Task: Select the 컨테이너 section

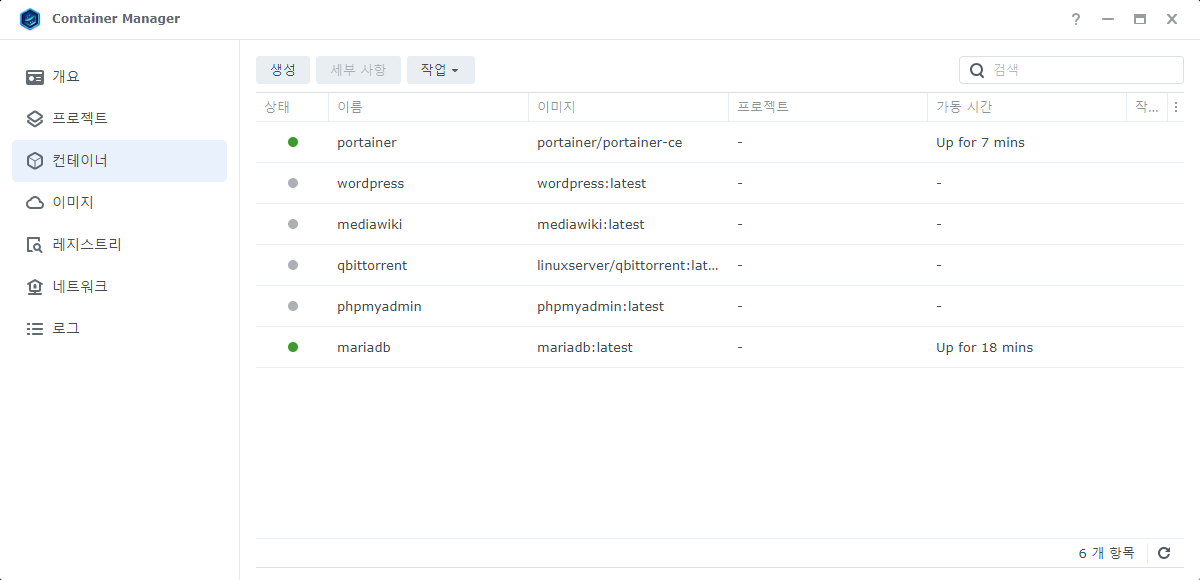Action: tap(119, 161)
